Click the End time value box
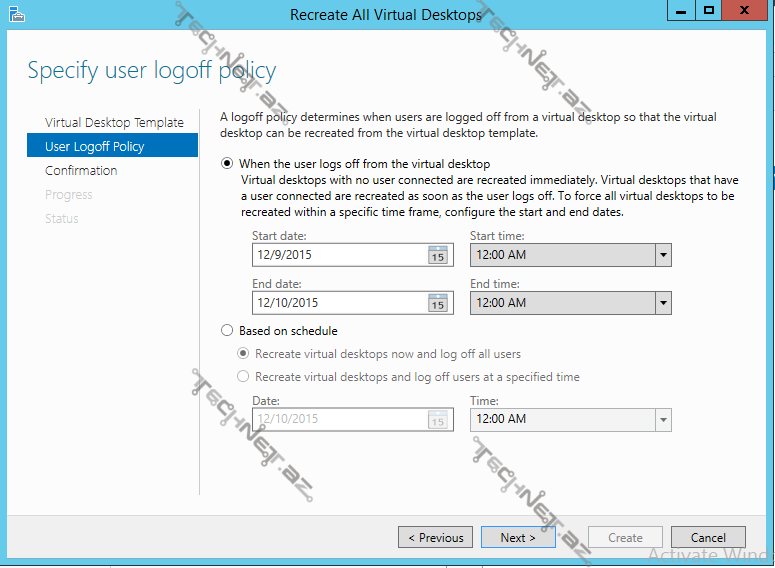Screen dimensions: 775x568 (x=560, y=303)
